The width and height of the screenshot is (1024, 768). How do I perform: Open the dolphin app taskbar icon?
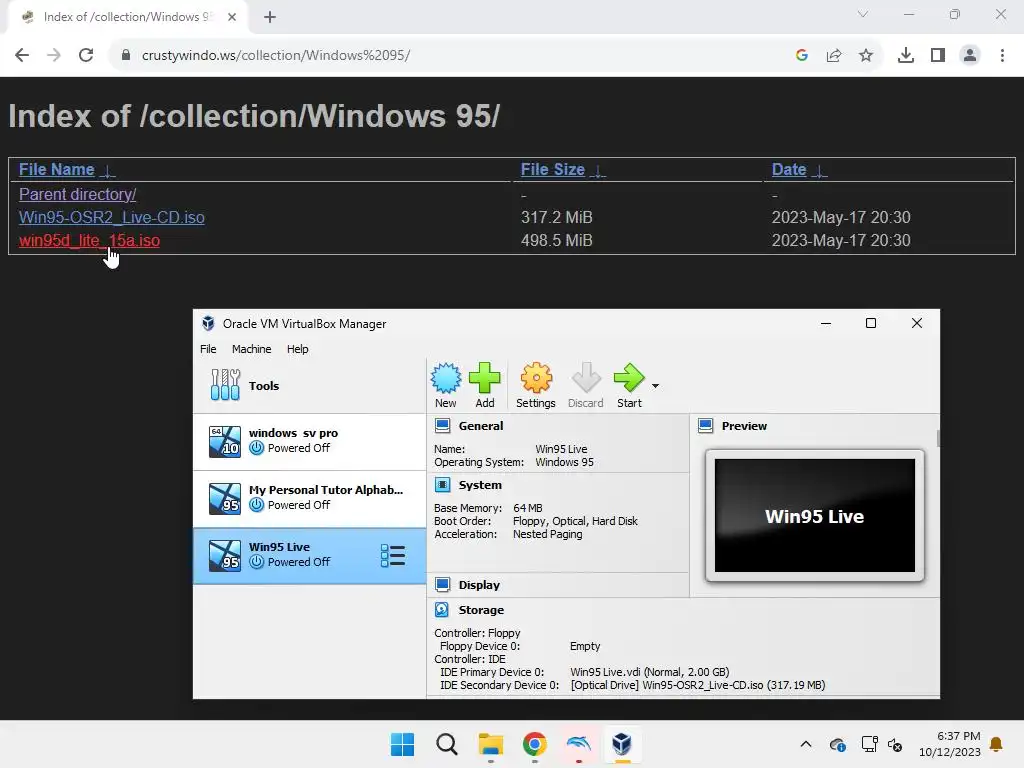(x=579, y=744)
